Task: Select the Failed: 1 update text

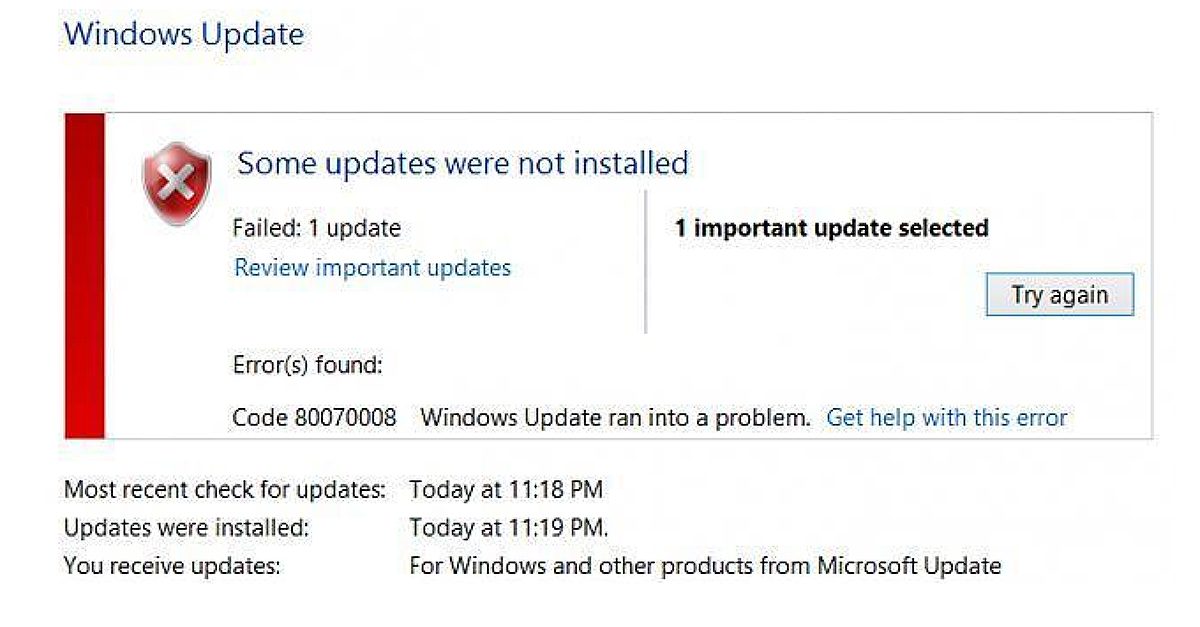Action: pyautogui.click(x=316, y=228)
